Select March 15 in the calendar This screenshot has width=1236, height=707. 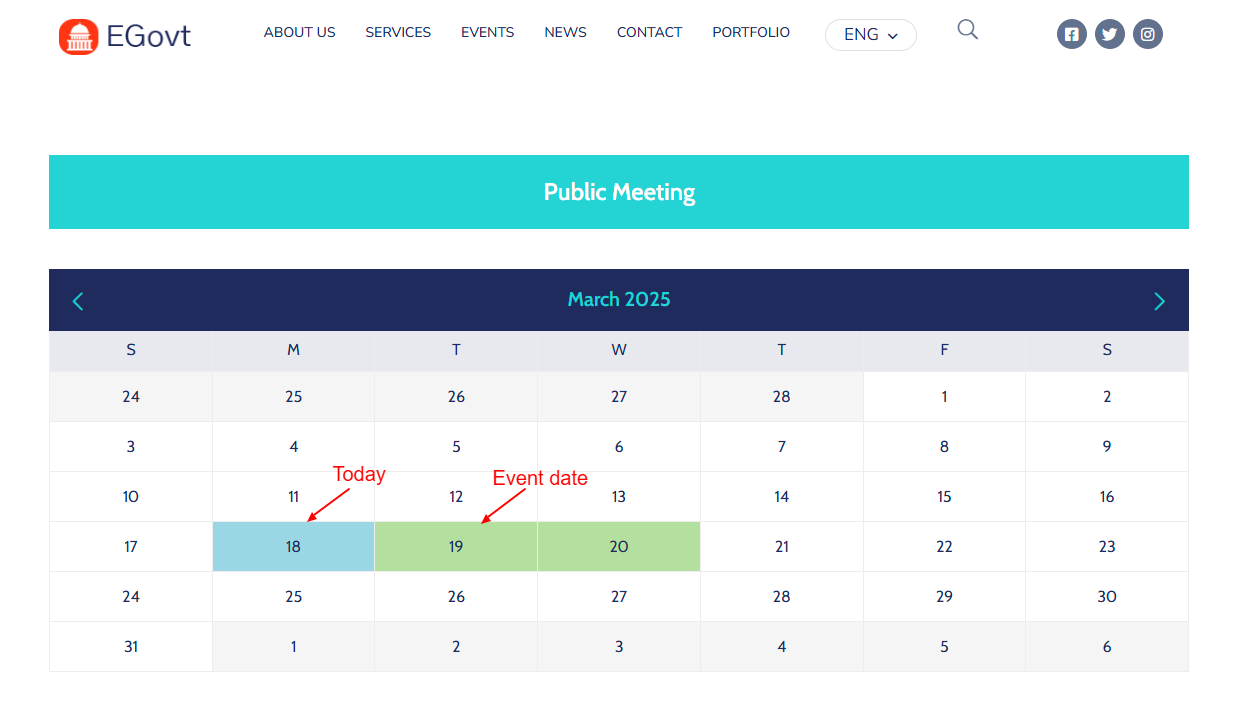[x=944, y=496]
